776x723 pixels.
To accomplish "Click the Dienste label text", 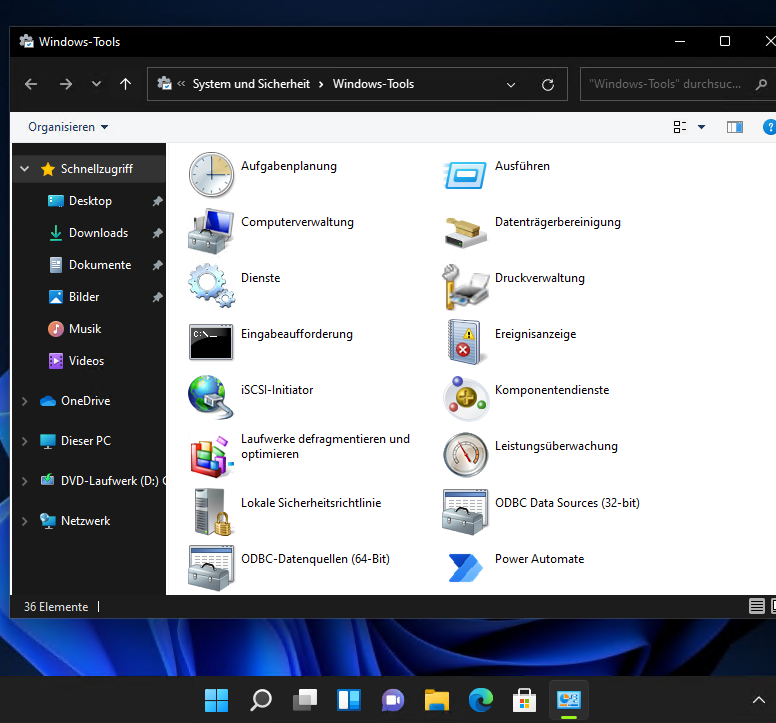I will coord(260,278).
